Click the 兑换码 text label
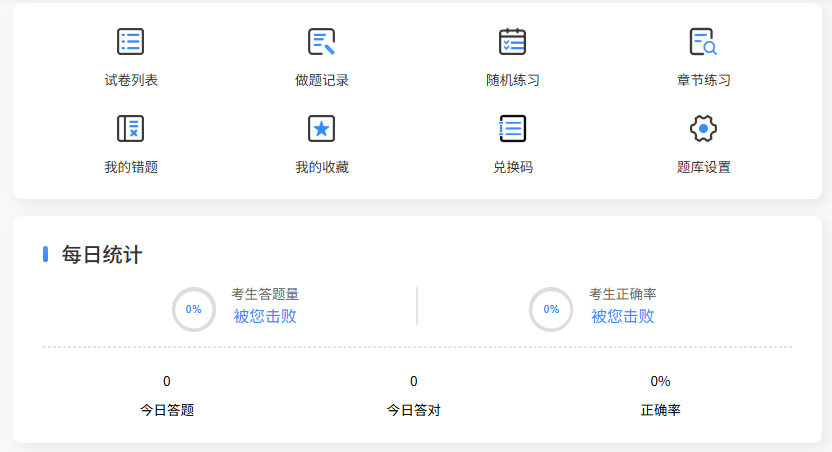 tap(512, 167)
